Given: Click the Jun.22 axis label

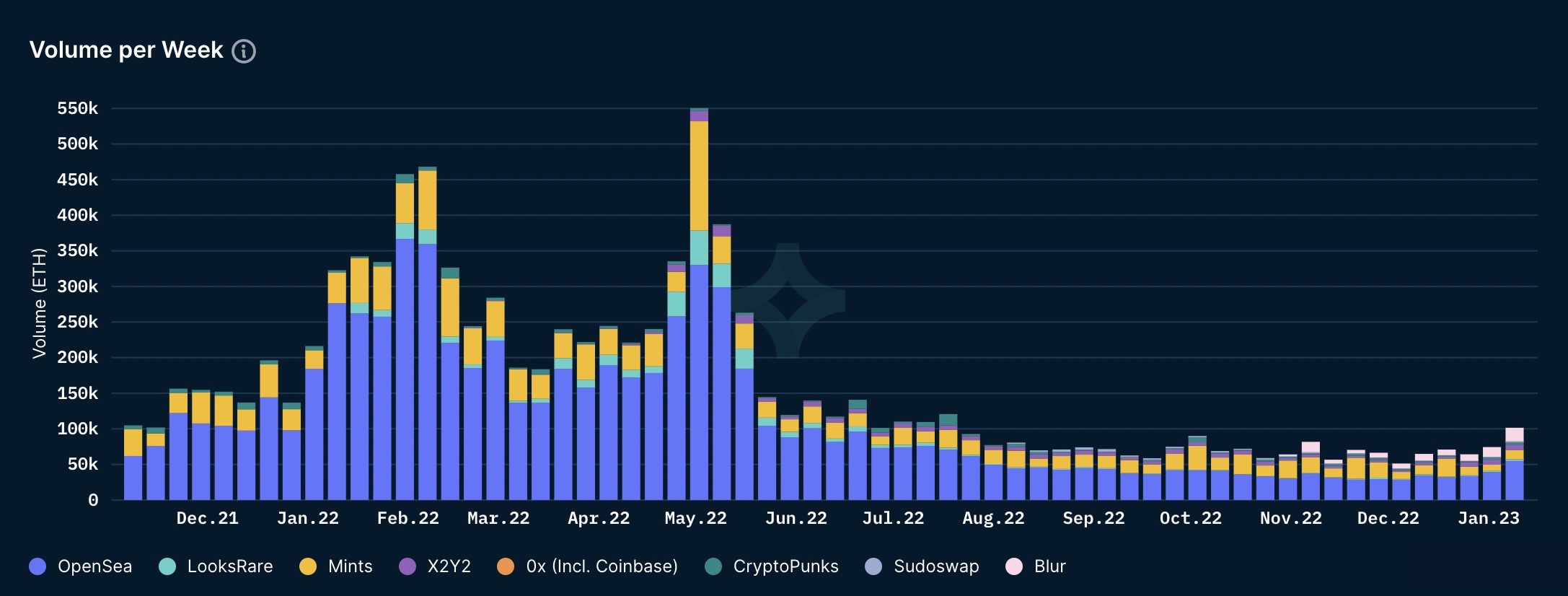Looking at the screenshot, I should [x=796, y=518].
